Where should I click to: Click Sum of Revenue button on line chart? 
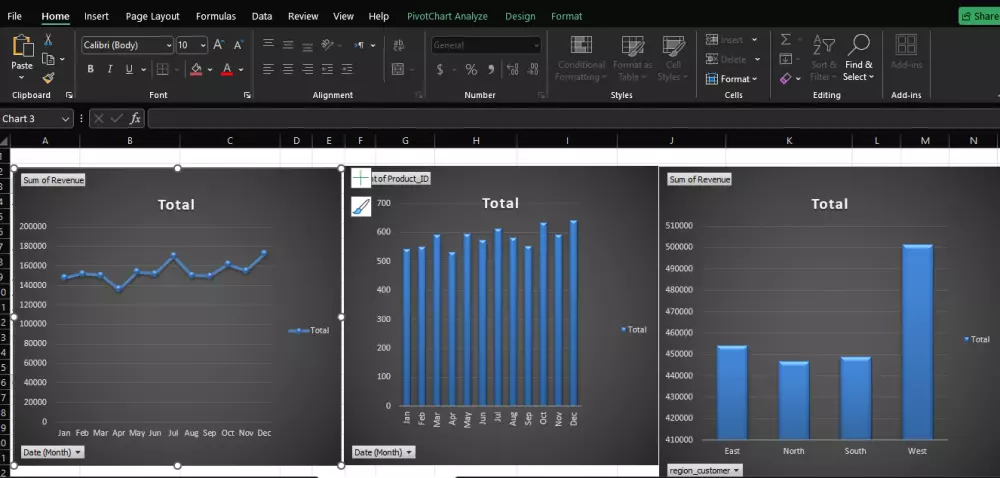click(53, 180)
